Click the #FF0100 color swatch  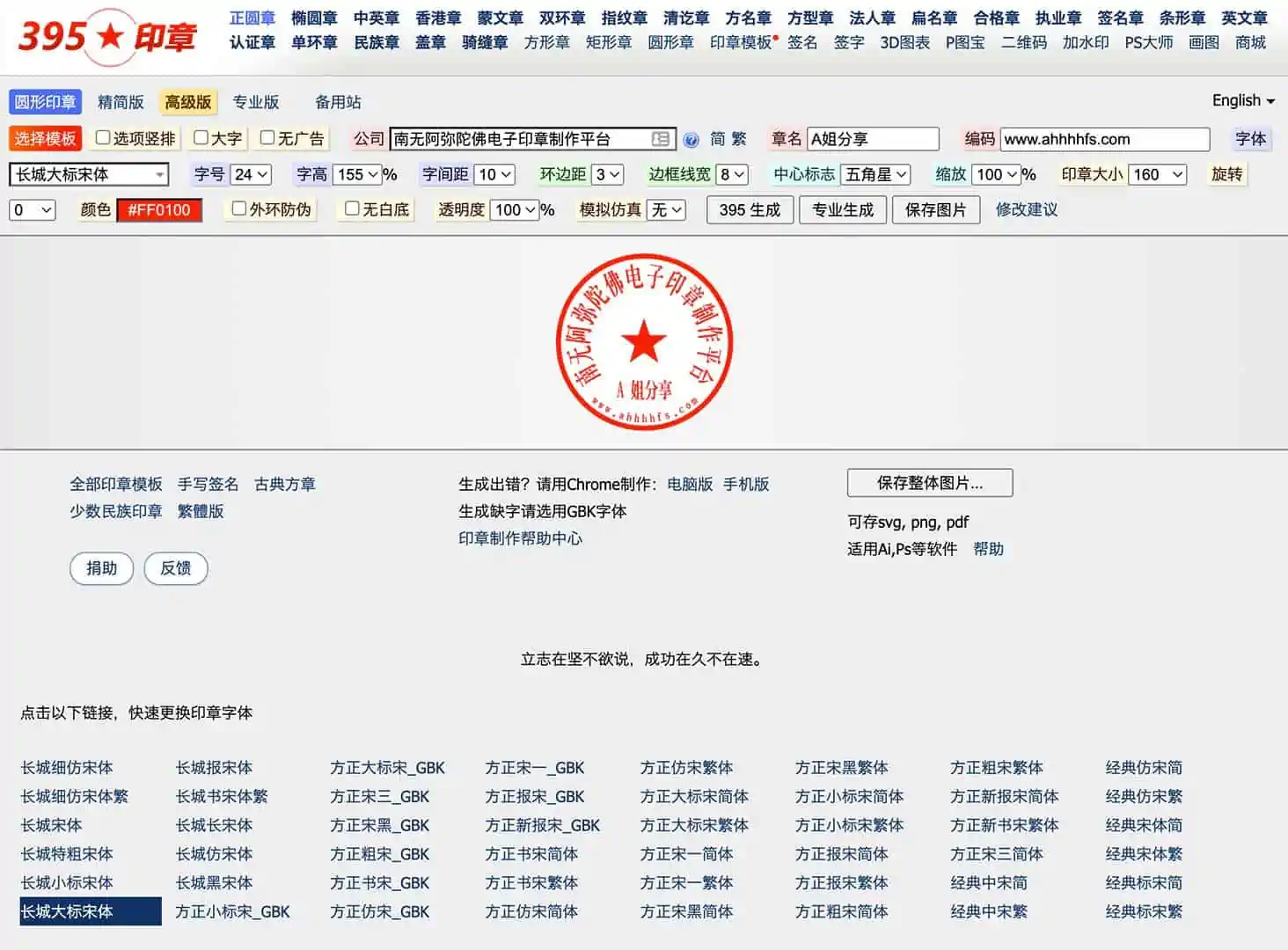(x=159, y=210)
